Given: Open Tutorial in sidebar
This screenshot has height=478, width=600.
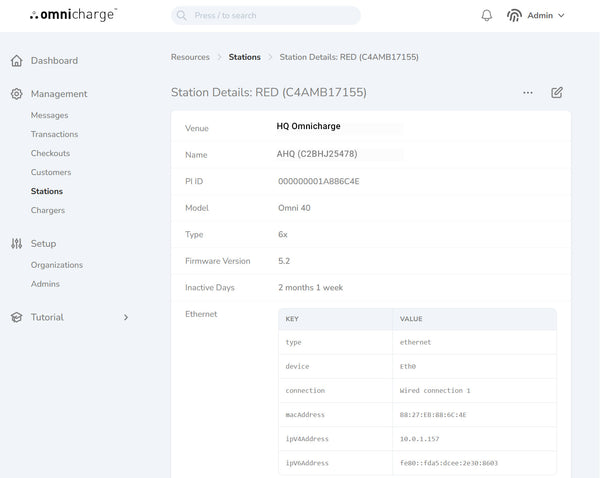Looking at the screenshot, I should (47, 317).
